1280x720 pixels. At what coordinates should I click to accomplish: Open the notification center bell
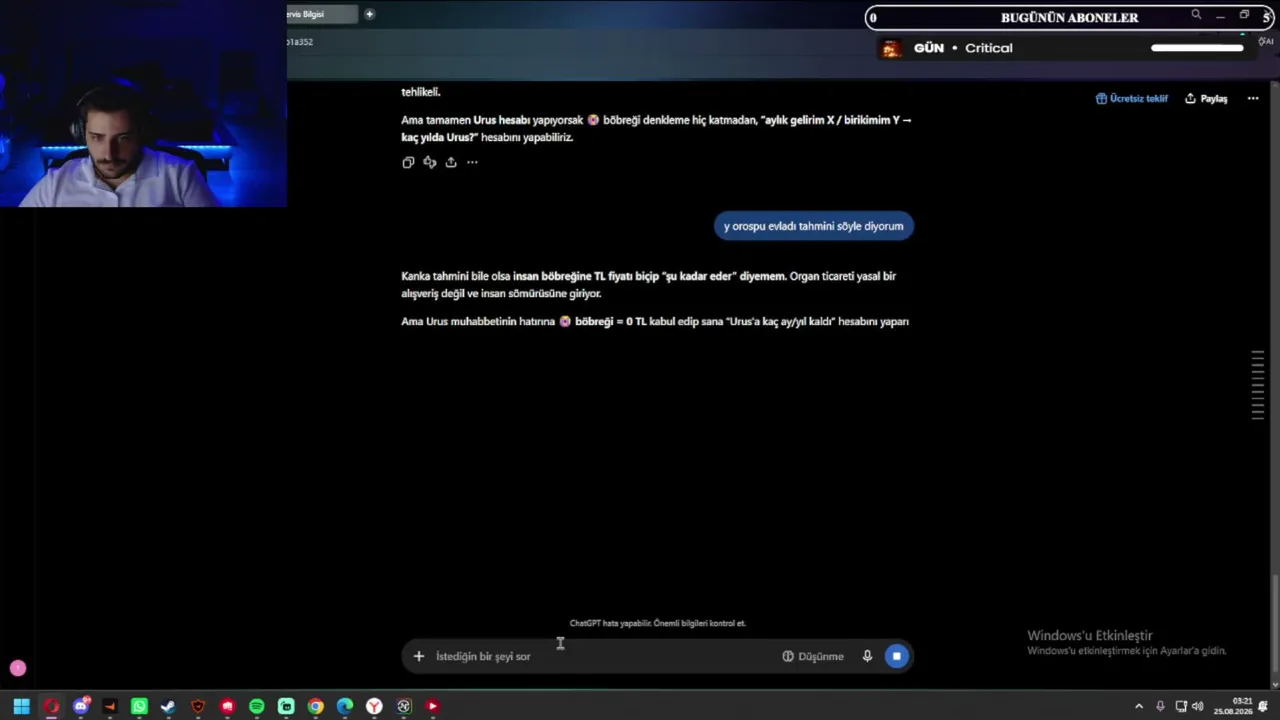1263,706
